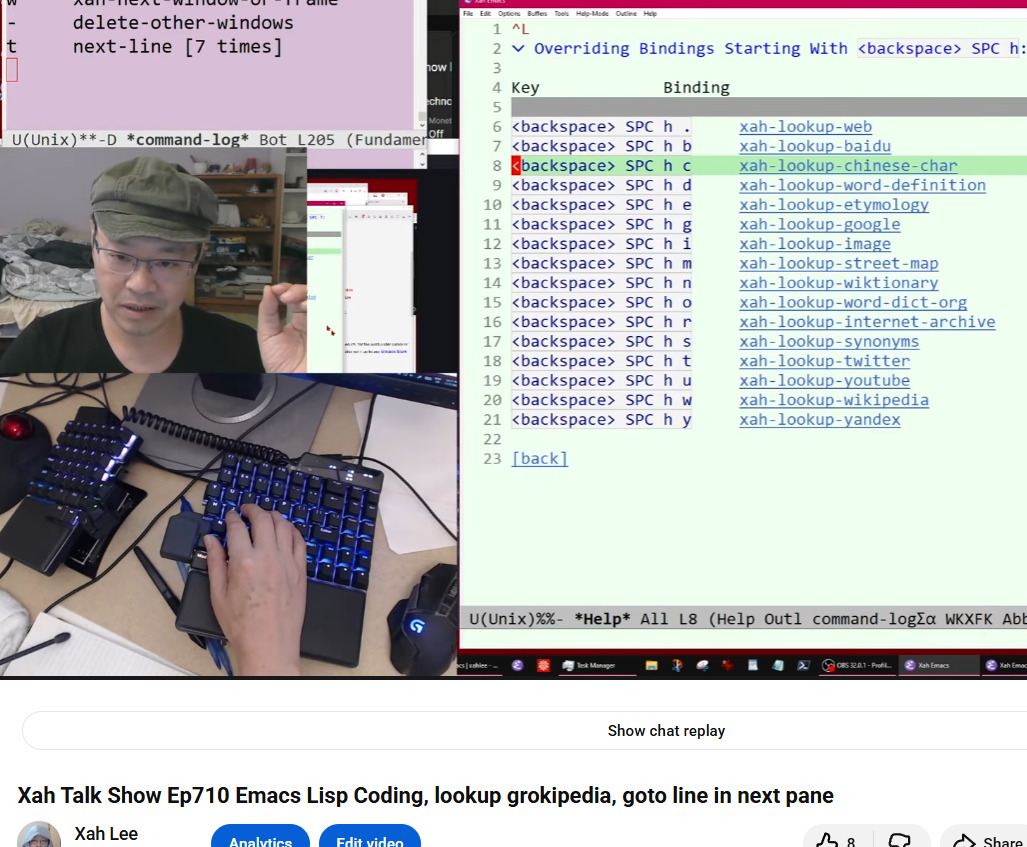Expand the Show chat replay panel

[666, 731]
